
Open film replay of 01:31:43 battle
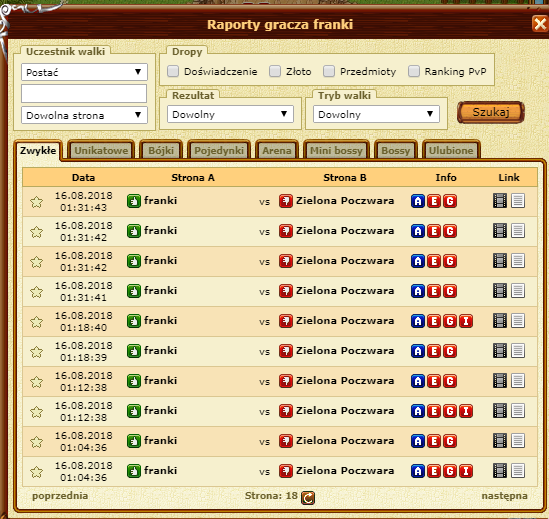500,201
